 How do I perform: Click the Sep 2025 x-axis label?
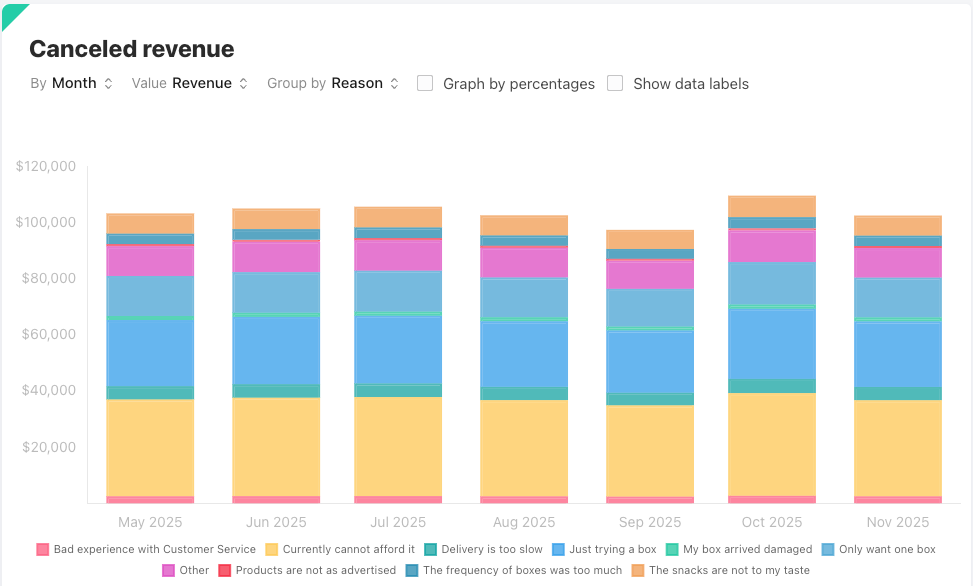(650, 522)
